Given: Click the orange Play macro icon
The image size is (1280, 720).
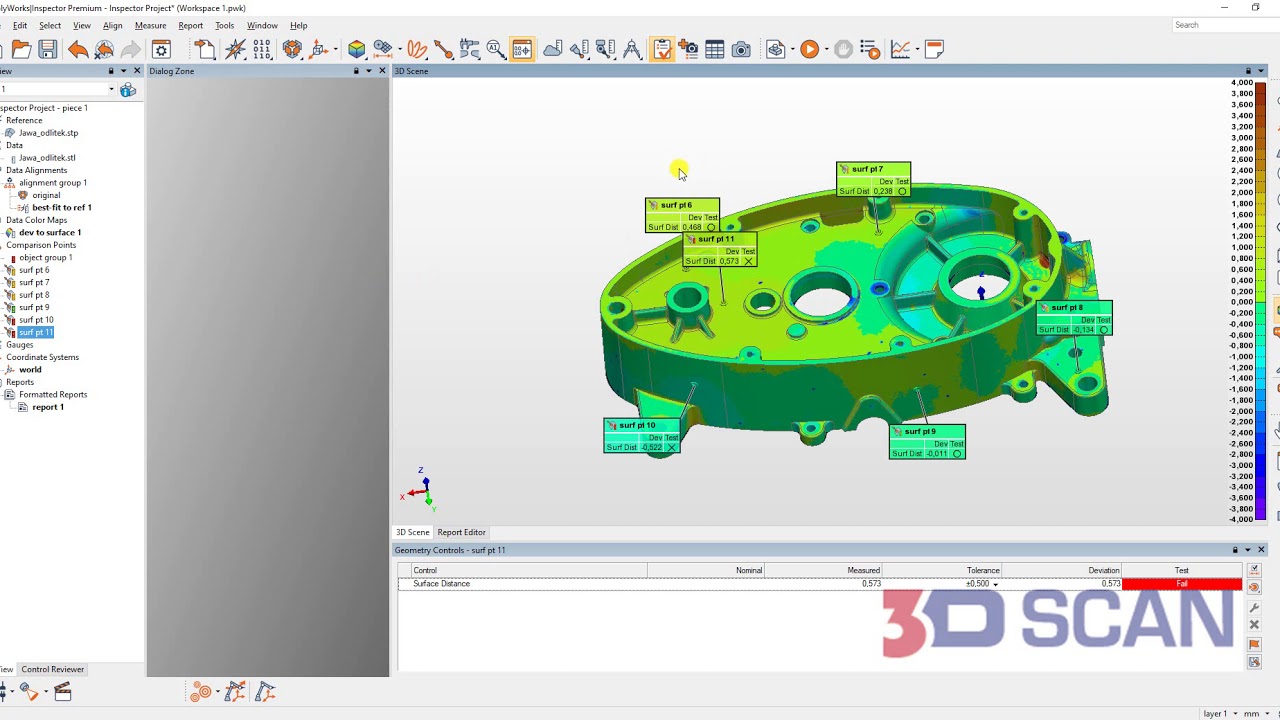Looking at the screenshot, I should [810, 49].
